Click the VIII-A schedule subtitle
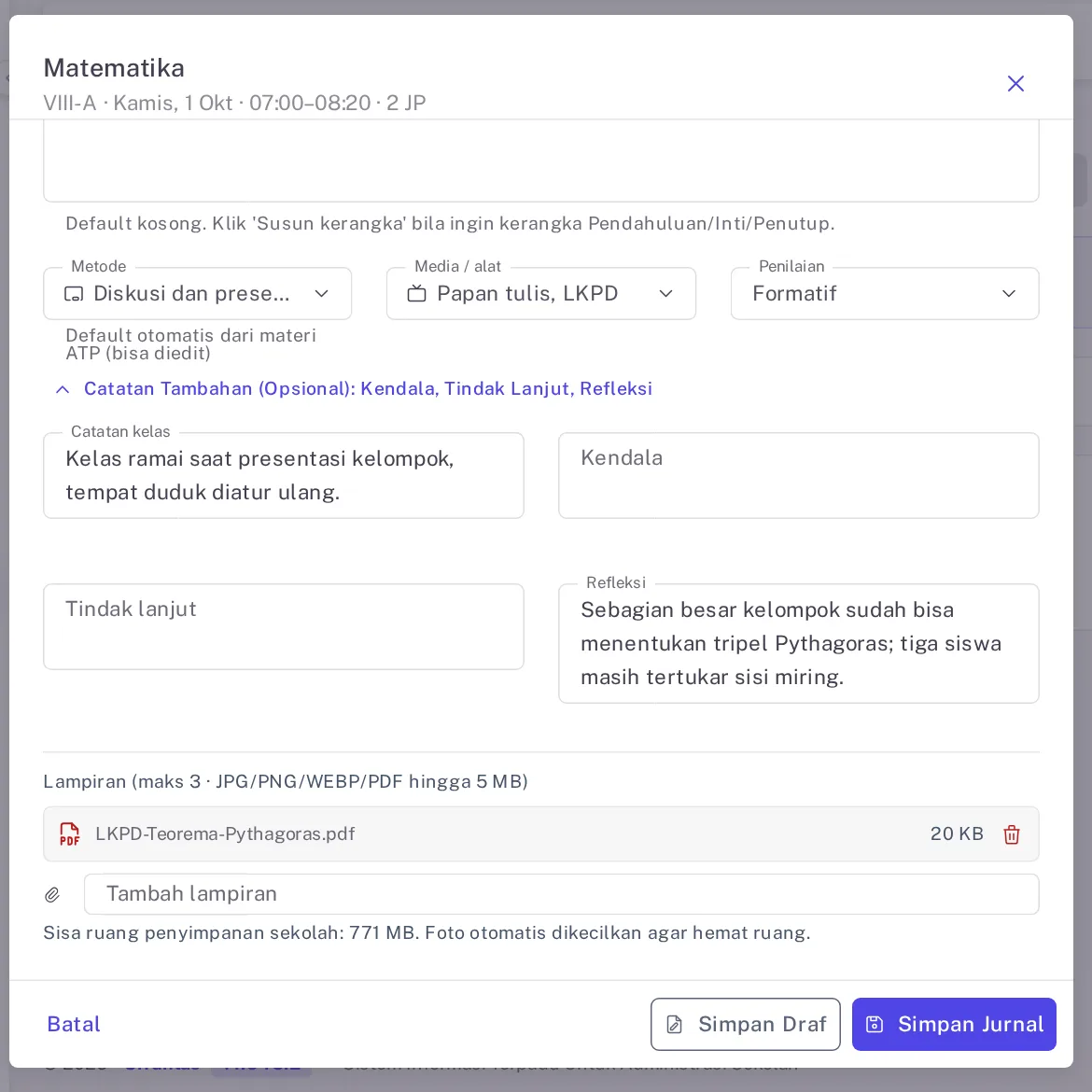Image resolution: width=1092 pixels, height=1092 pixels. tap(234, 103)
